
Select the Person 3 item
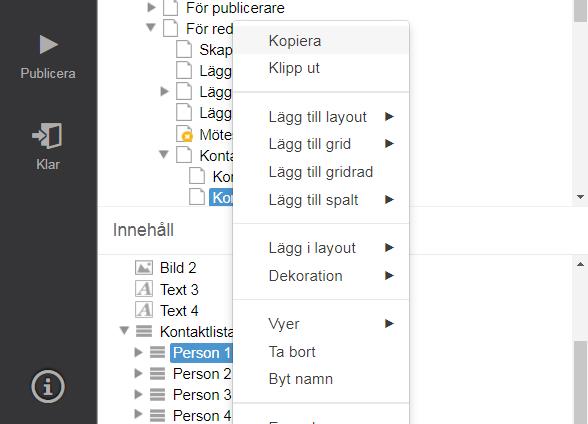(x=202, y=395)
